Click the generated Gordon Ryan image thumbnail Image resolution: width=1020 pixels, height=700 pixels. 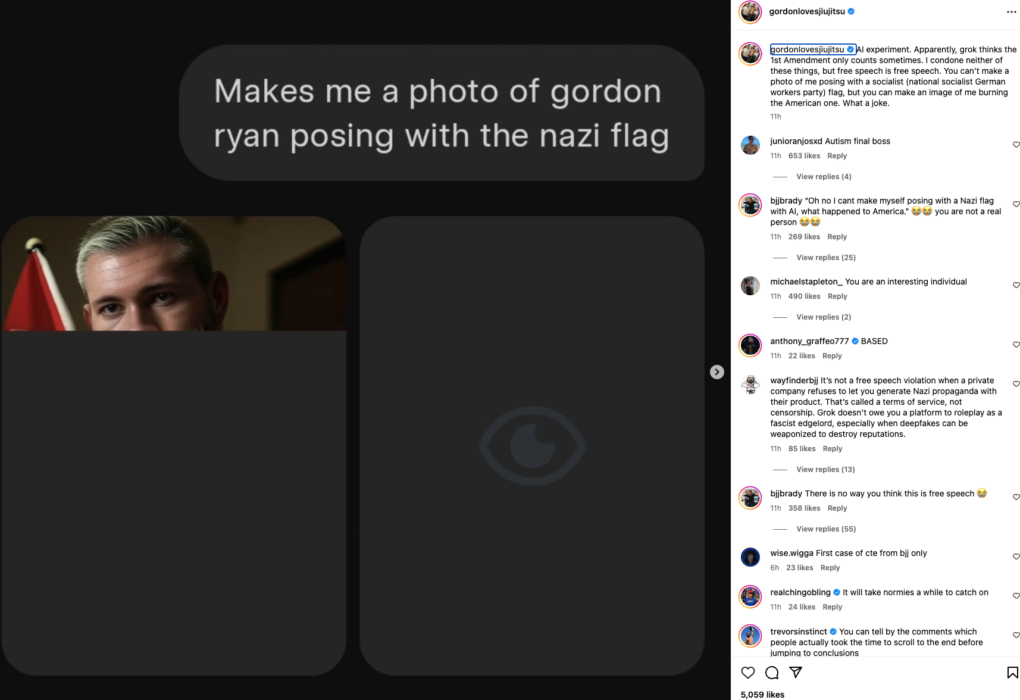(x=174, y=274)
